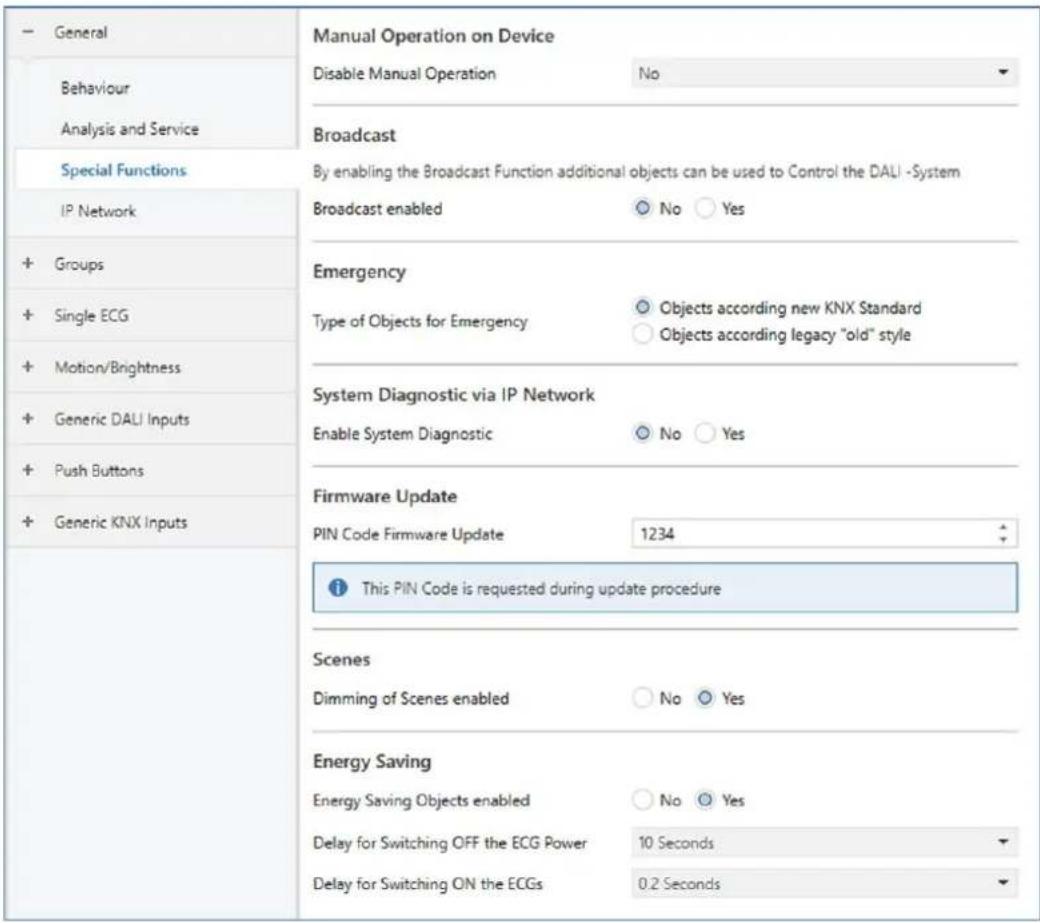Select the Special Functions page

click(x=123, y=170)
